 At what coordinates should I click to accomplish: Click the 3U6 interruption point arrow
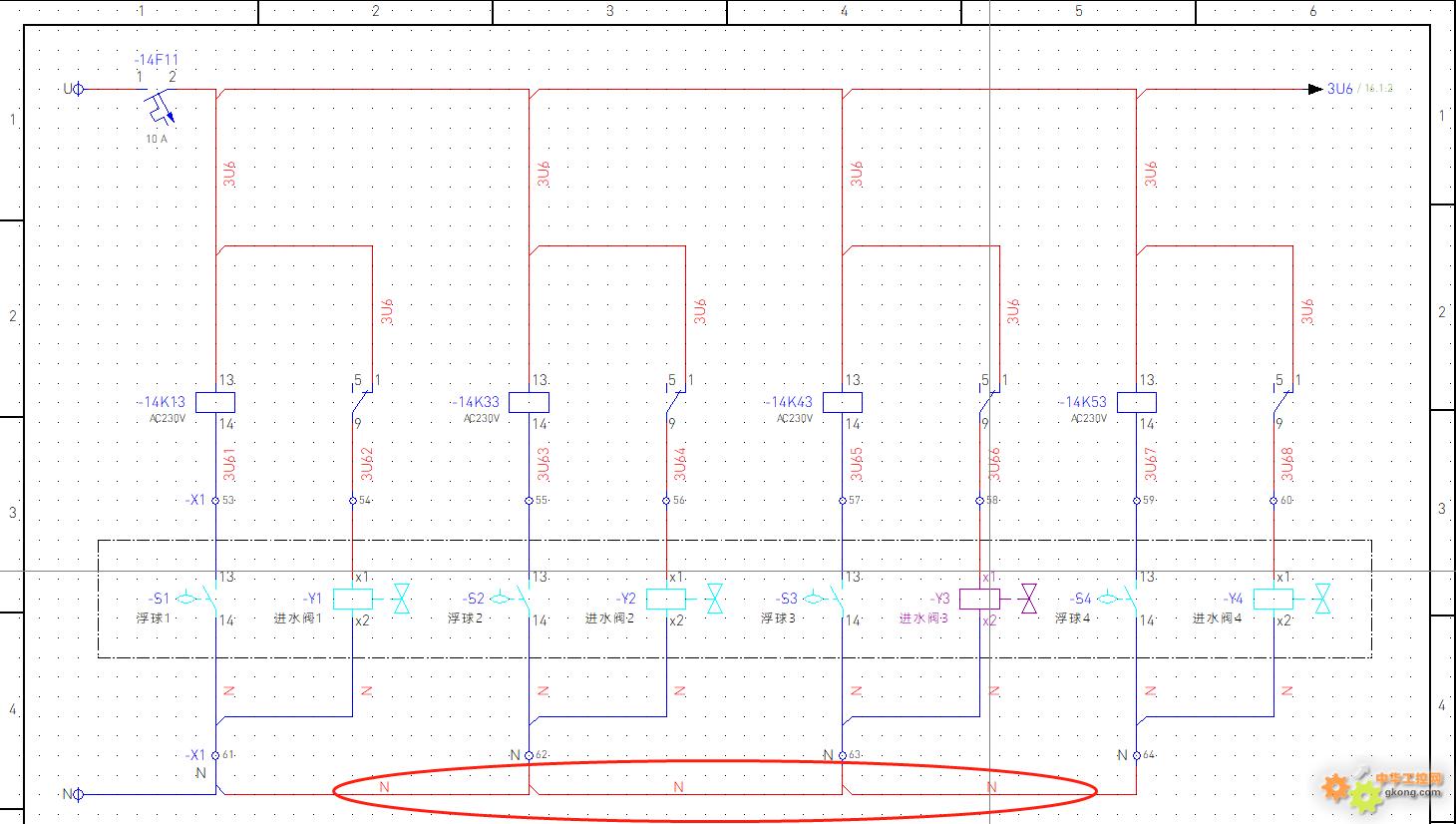1315,89
